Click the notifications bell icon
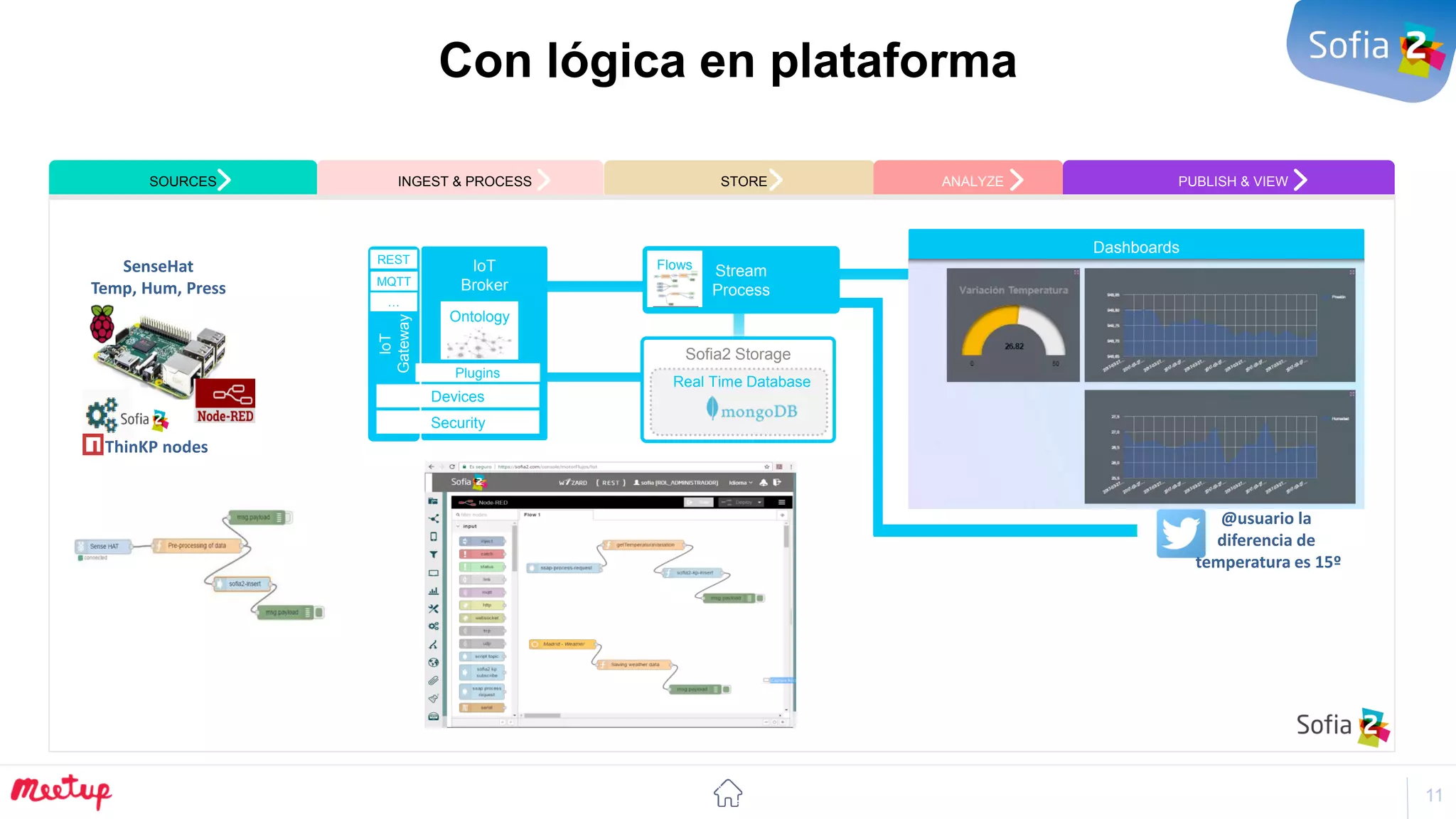The image size is (1456, 819). coord(764,482)
